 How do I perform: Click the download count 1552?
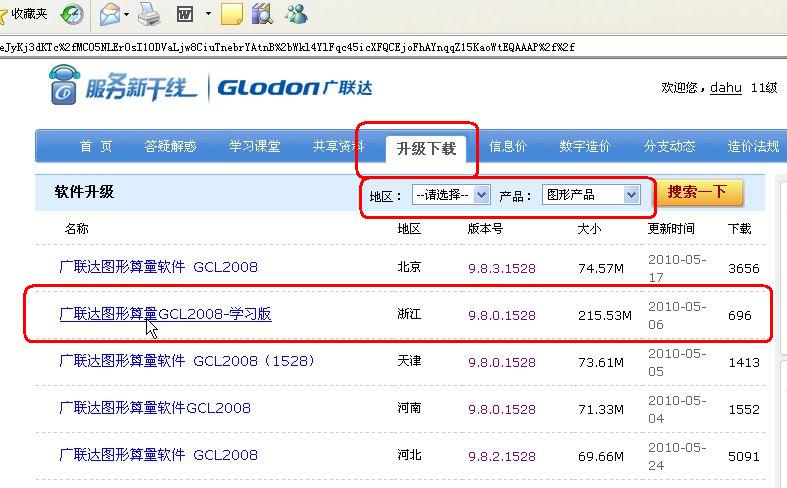[x=744, y=409]
